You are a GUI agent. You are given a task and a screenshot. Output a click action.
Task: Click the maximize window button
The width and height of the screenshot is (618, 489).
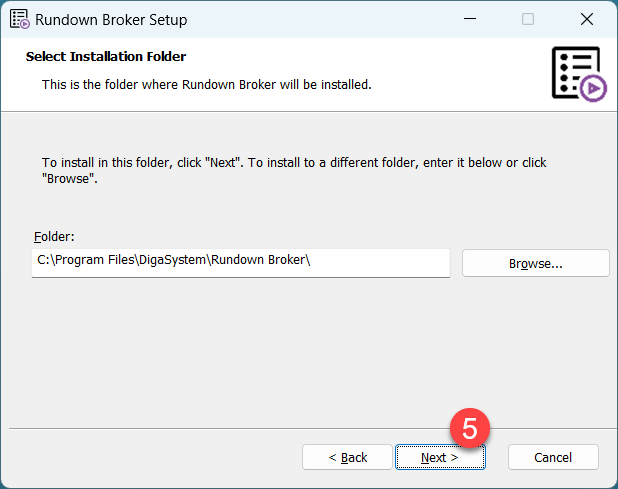(x=528, y=19)
